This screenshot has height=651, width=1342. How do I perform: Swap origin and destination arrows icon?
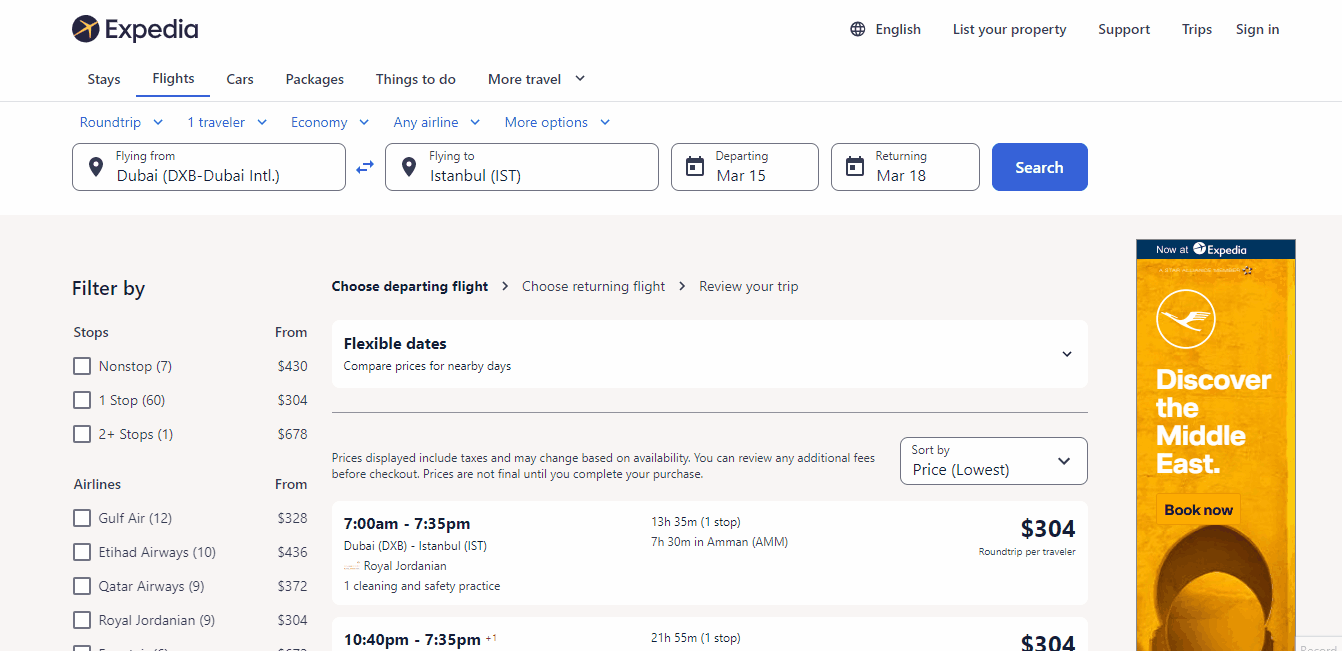point(365,167)
